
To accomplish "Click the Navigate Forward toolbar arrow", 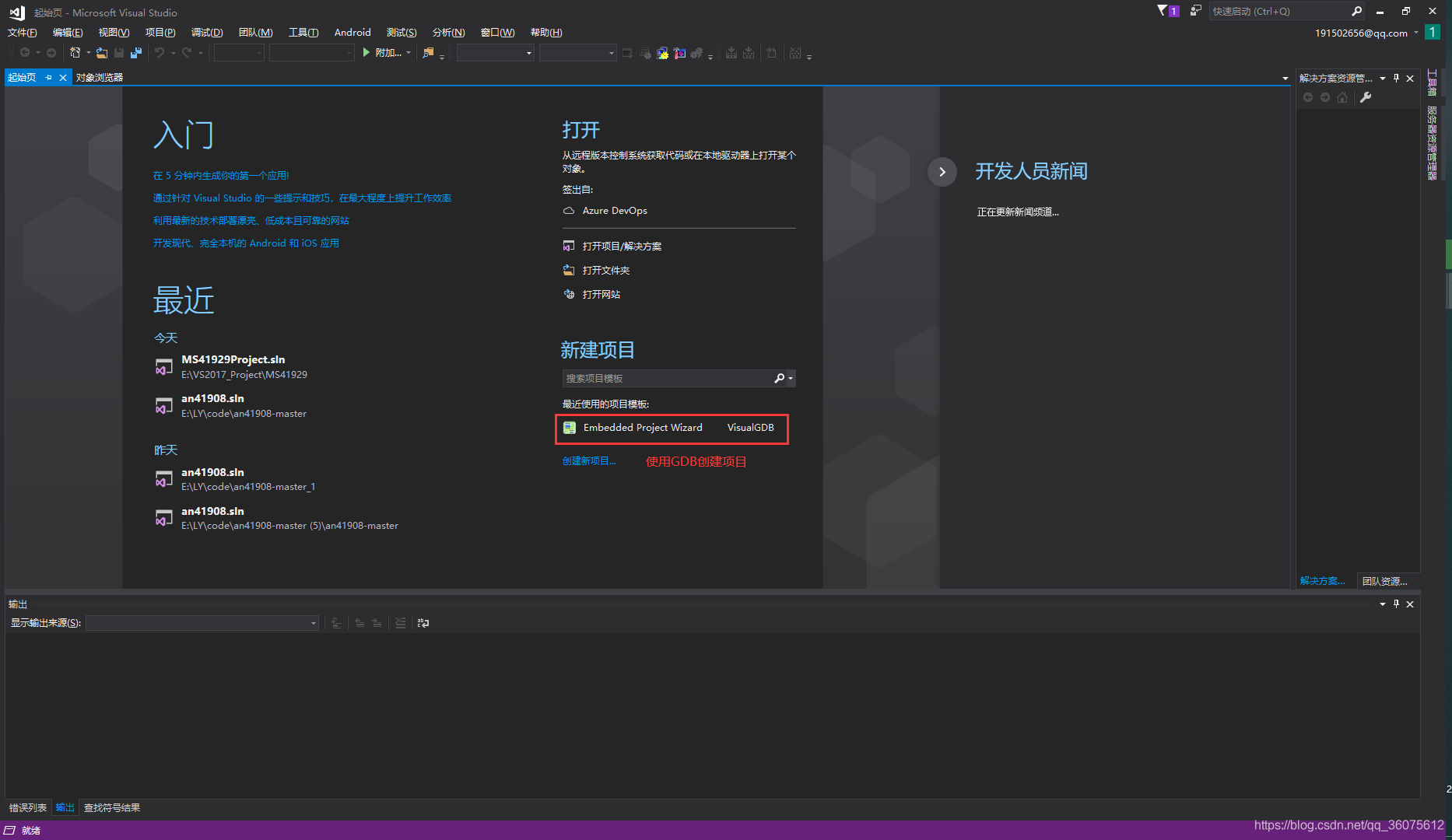I will 51,53.
